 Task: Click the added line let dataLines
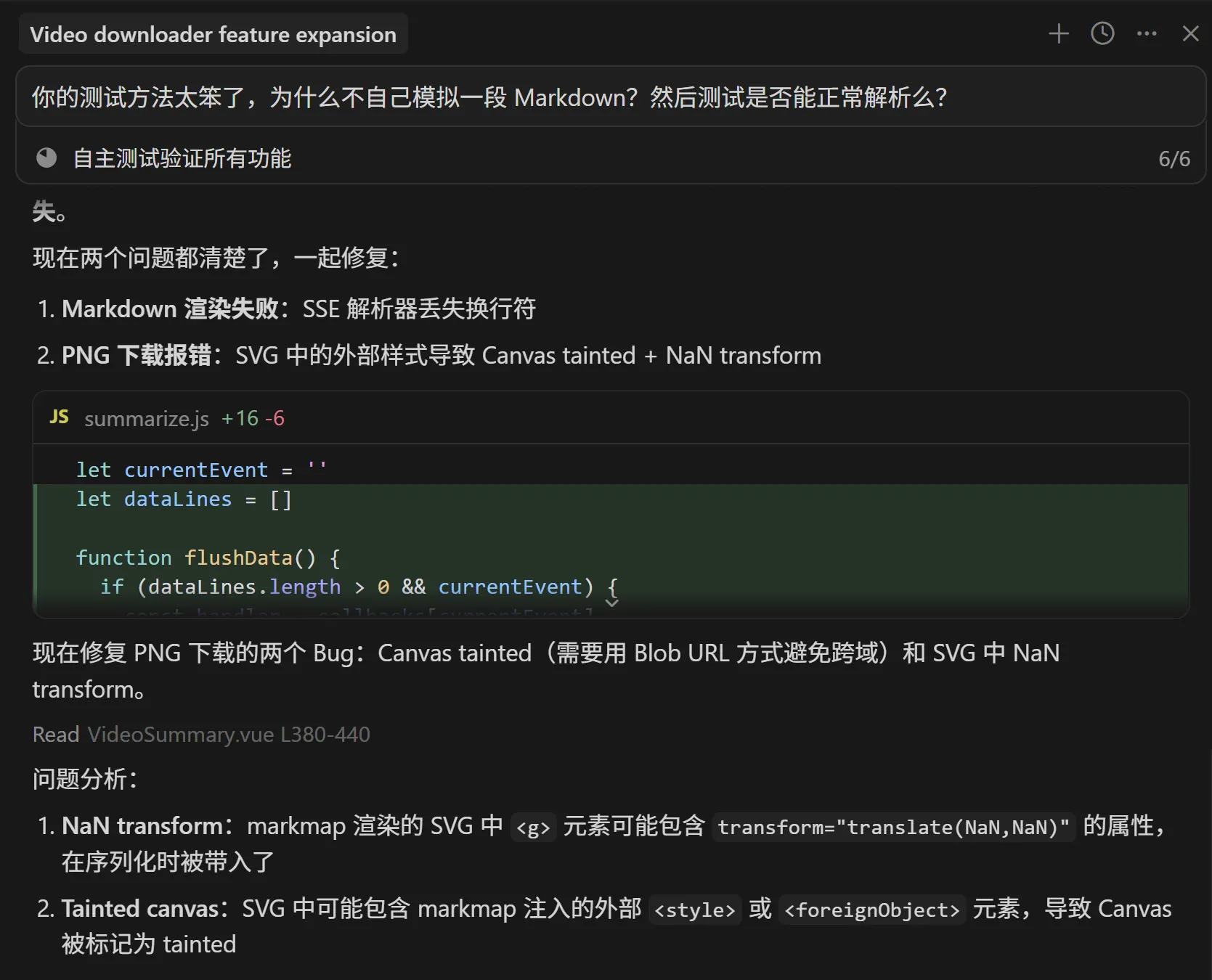(x=183, y=499)
